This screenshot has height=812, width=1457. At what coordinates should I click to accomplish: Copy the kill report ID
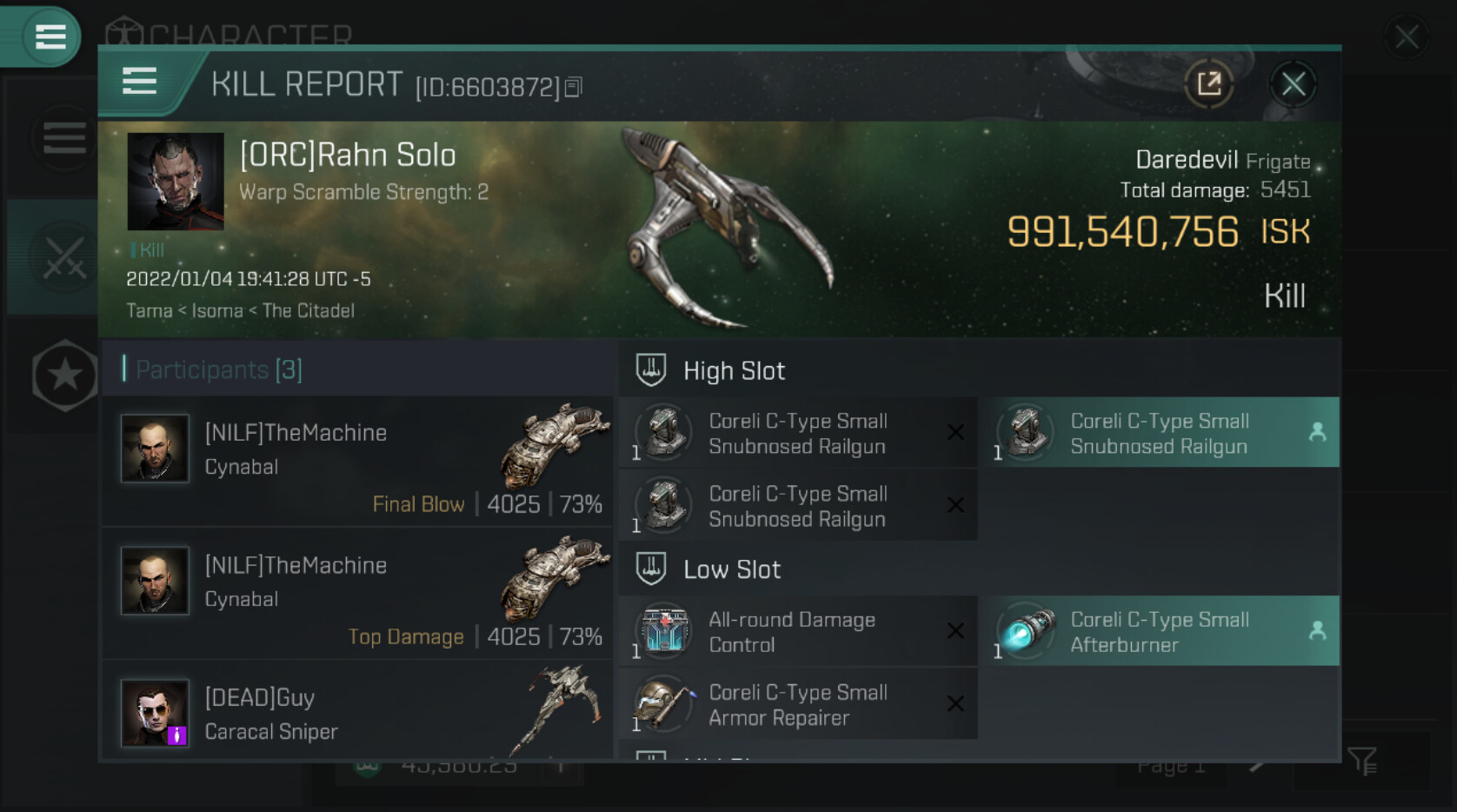click(x=573, y=87)
